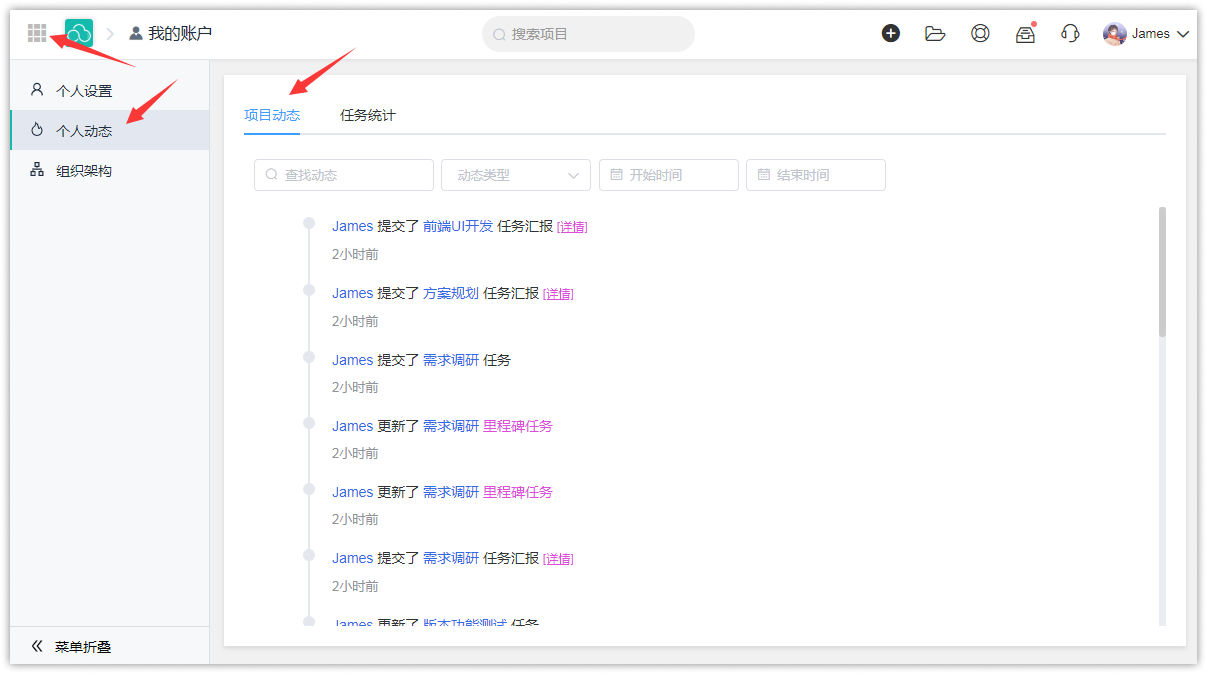The height and width of the screenshot is (674, 1207).
Task: Click the teal cloud logo icon
Action: click(79, 33)
